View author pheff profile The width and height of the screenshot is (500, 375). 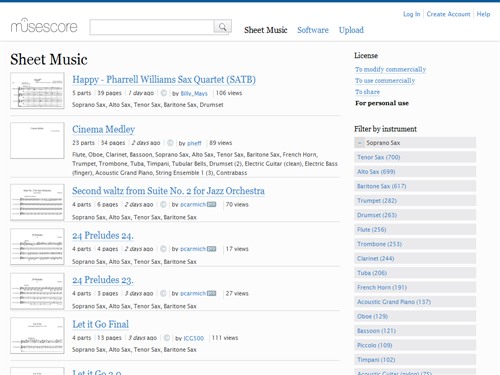[x=194, y=143]
